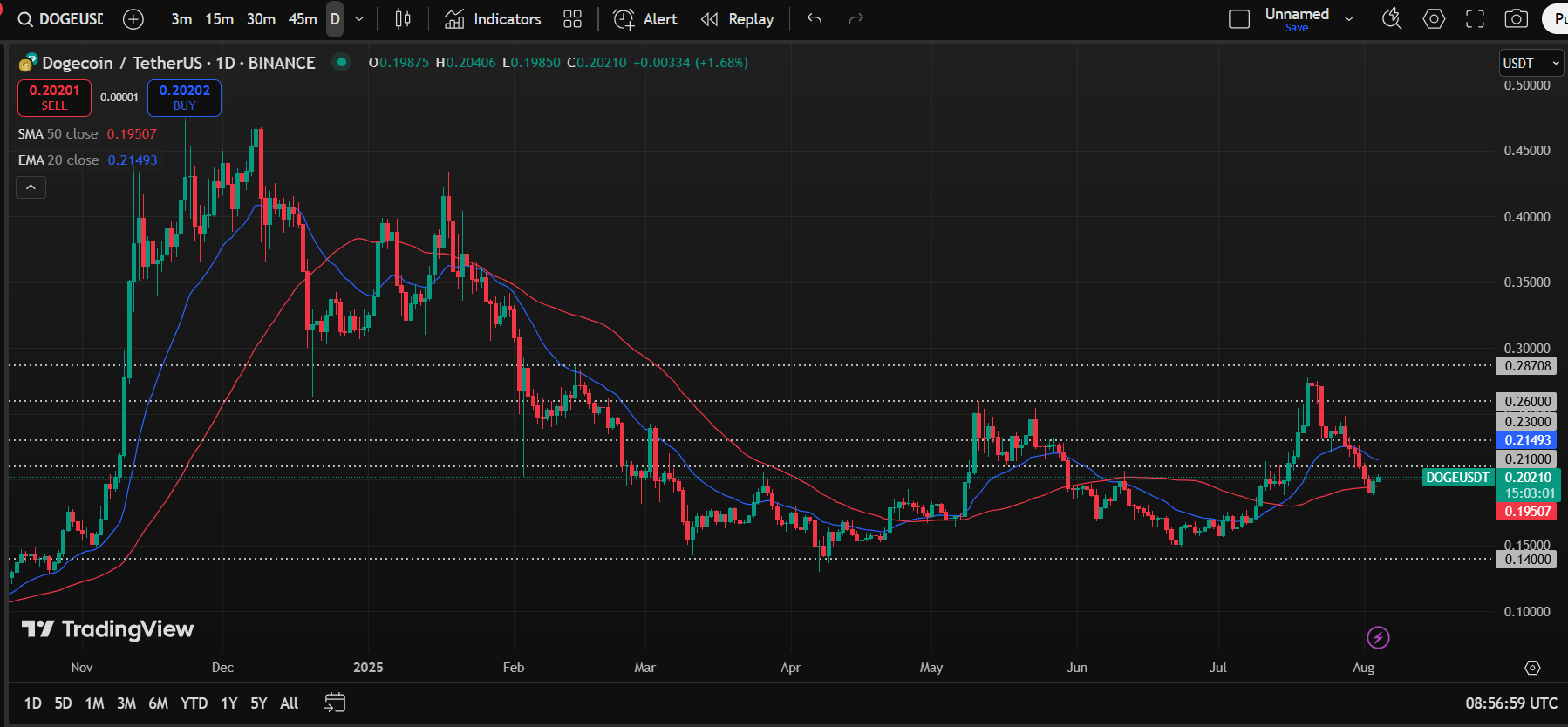
Task: Click the green market status dot
Action: coord(342,62)
